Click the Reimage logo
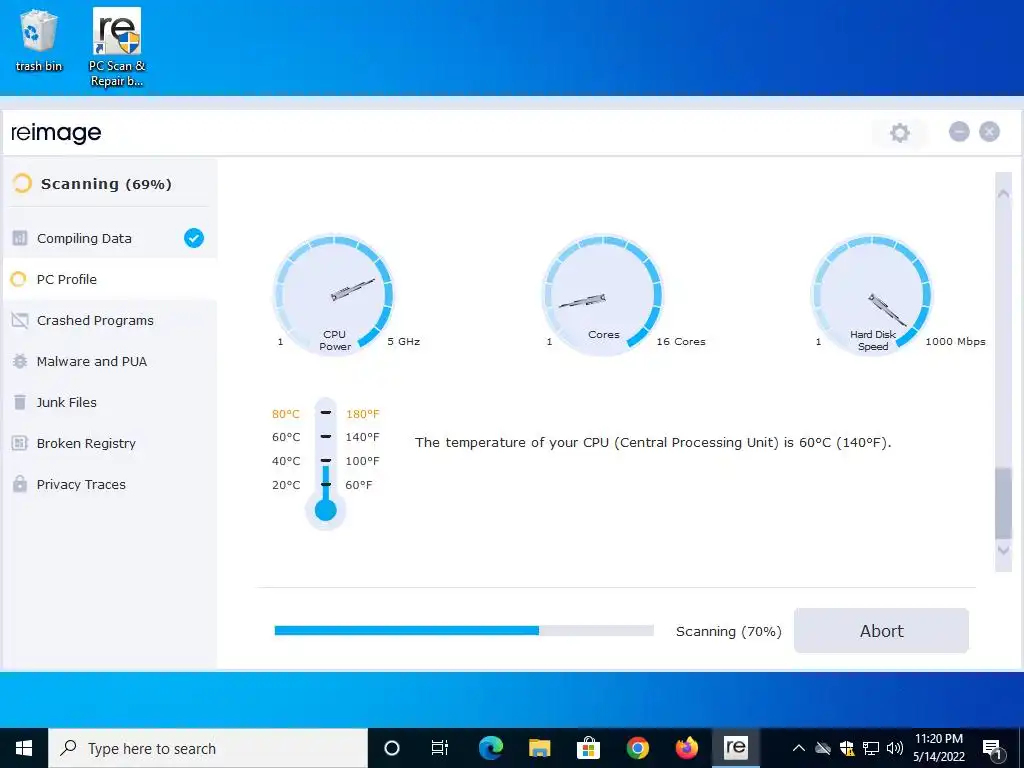The image size is (1024, 768). (x=56, y=133)
